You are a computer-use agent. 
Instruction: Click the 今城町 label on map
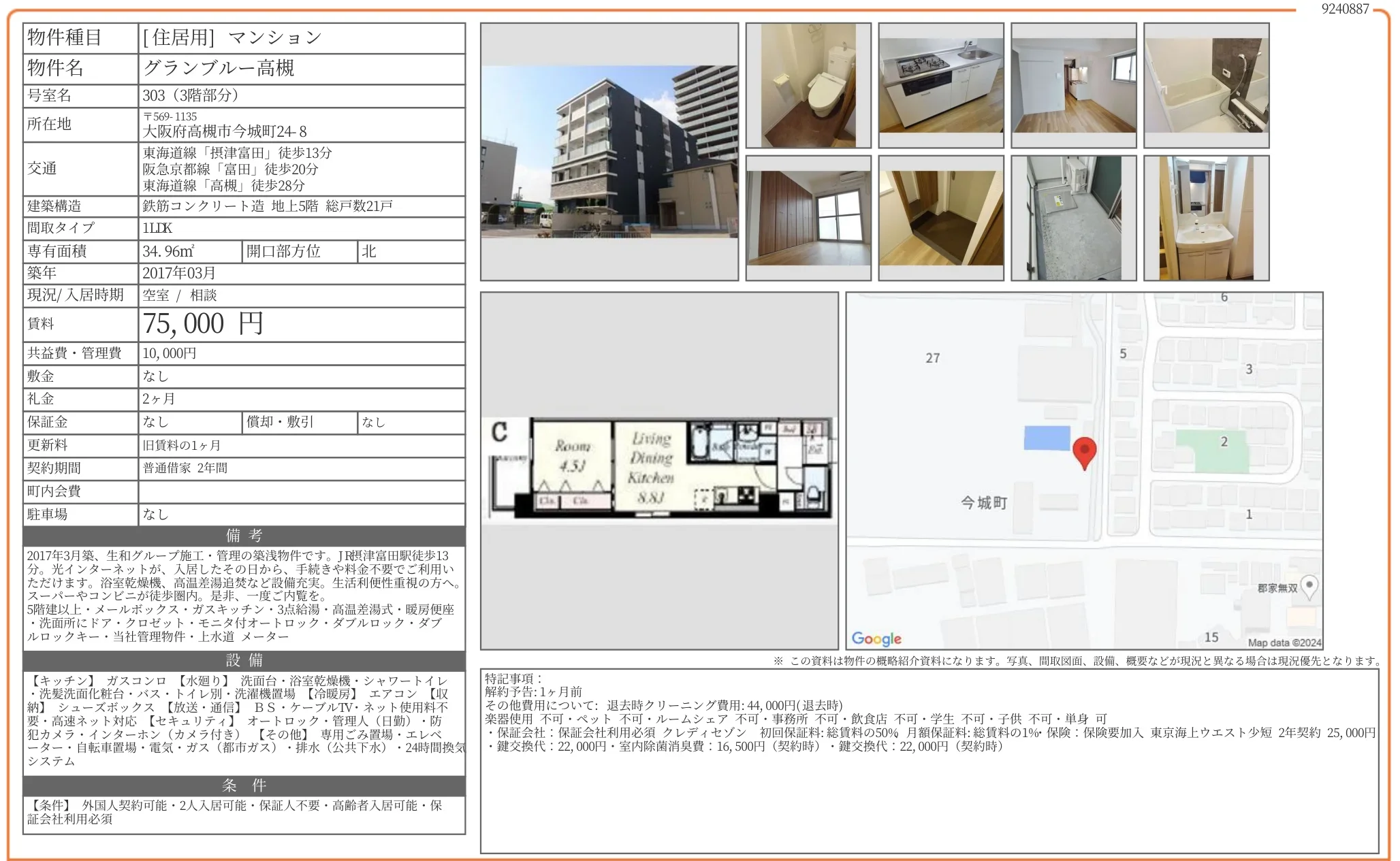click(x=983, y=503)
